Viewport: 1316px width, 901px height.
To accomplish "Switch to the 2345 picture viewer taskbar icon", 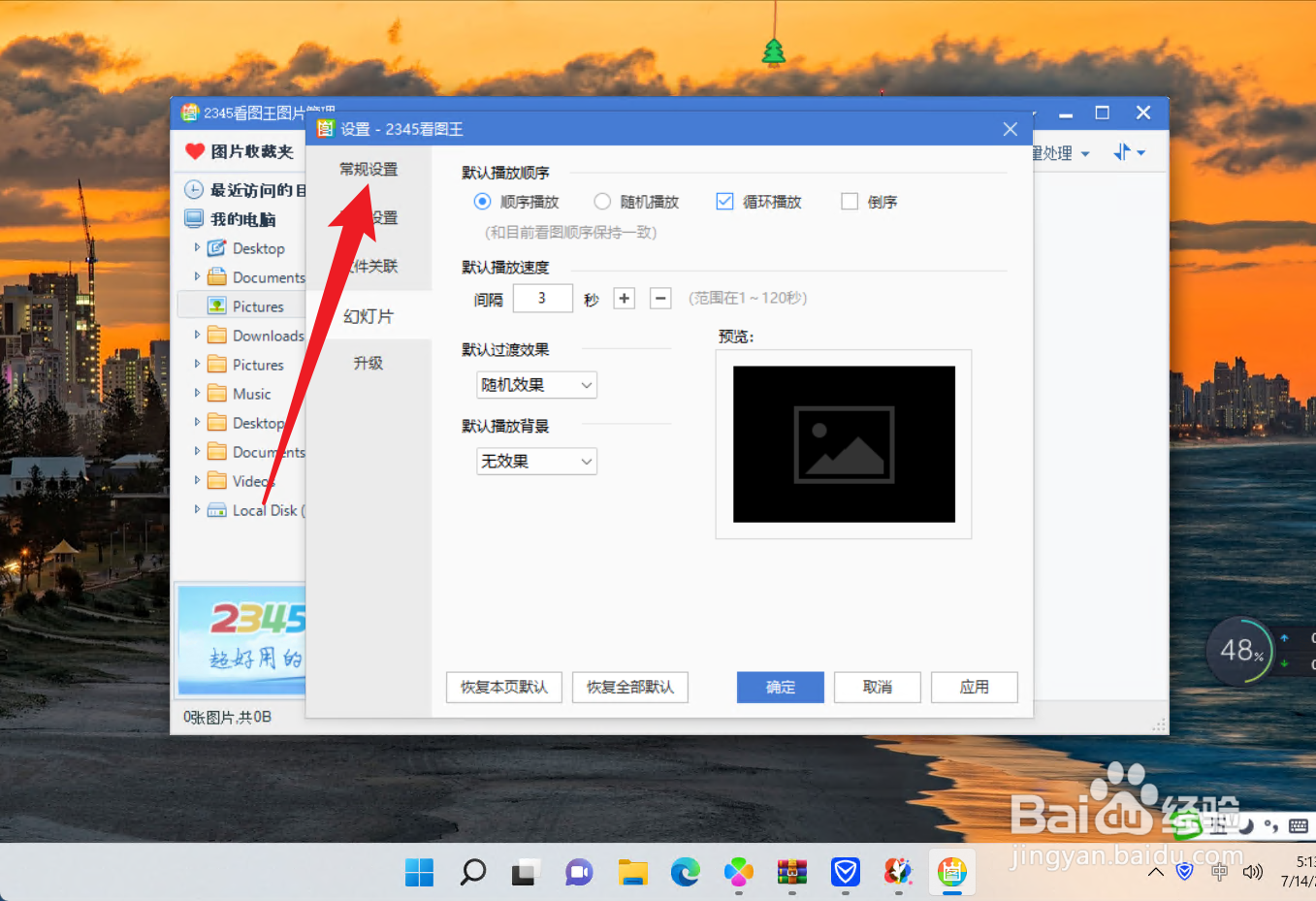I will click(x=952, y=873).
